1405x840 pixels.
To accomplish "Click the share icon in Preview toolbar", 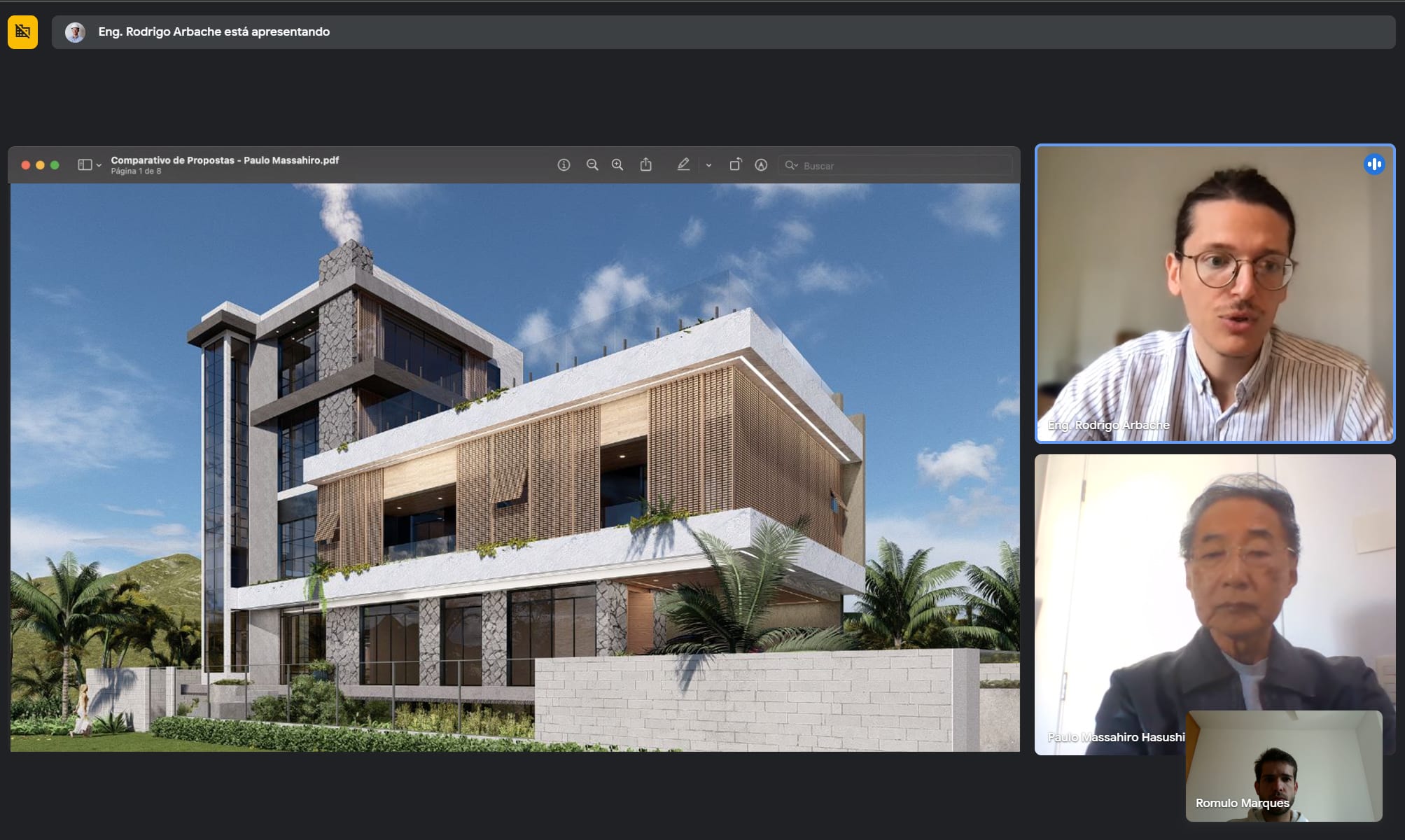I will click(x=645, y=165).
